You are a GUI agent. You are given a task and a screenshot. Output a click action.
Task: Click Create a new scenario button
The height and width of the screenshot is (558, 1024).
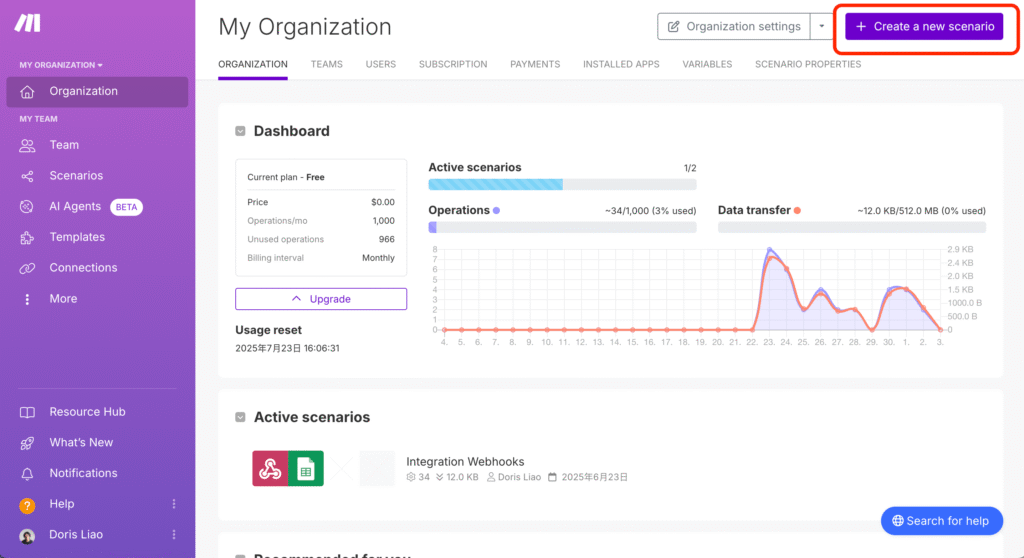pos(924,27)
